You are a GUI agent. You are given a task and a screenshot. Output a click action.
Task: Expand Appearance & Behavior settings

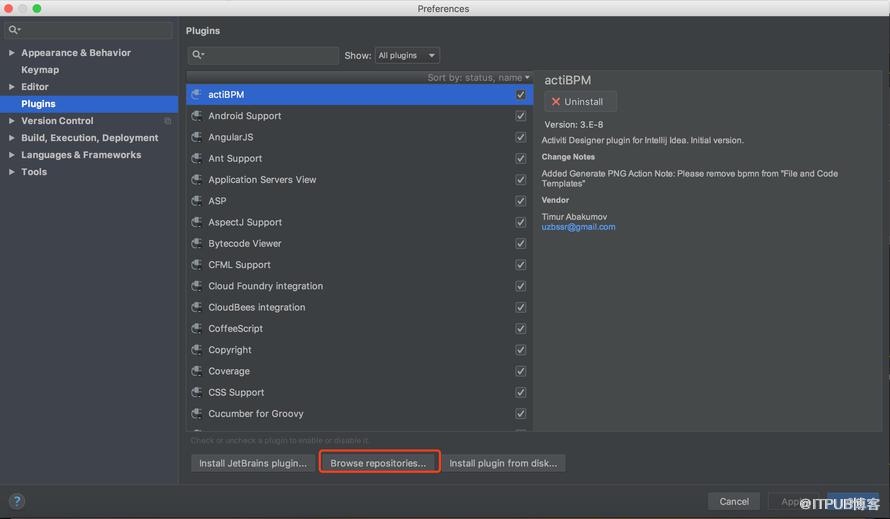(11, 52)
